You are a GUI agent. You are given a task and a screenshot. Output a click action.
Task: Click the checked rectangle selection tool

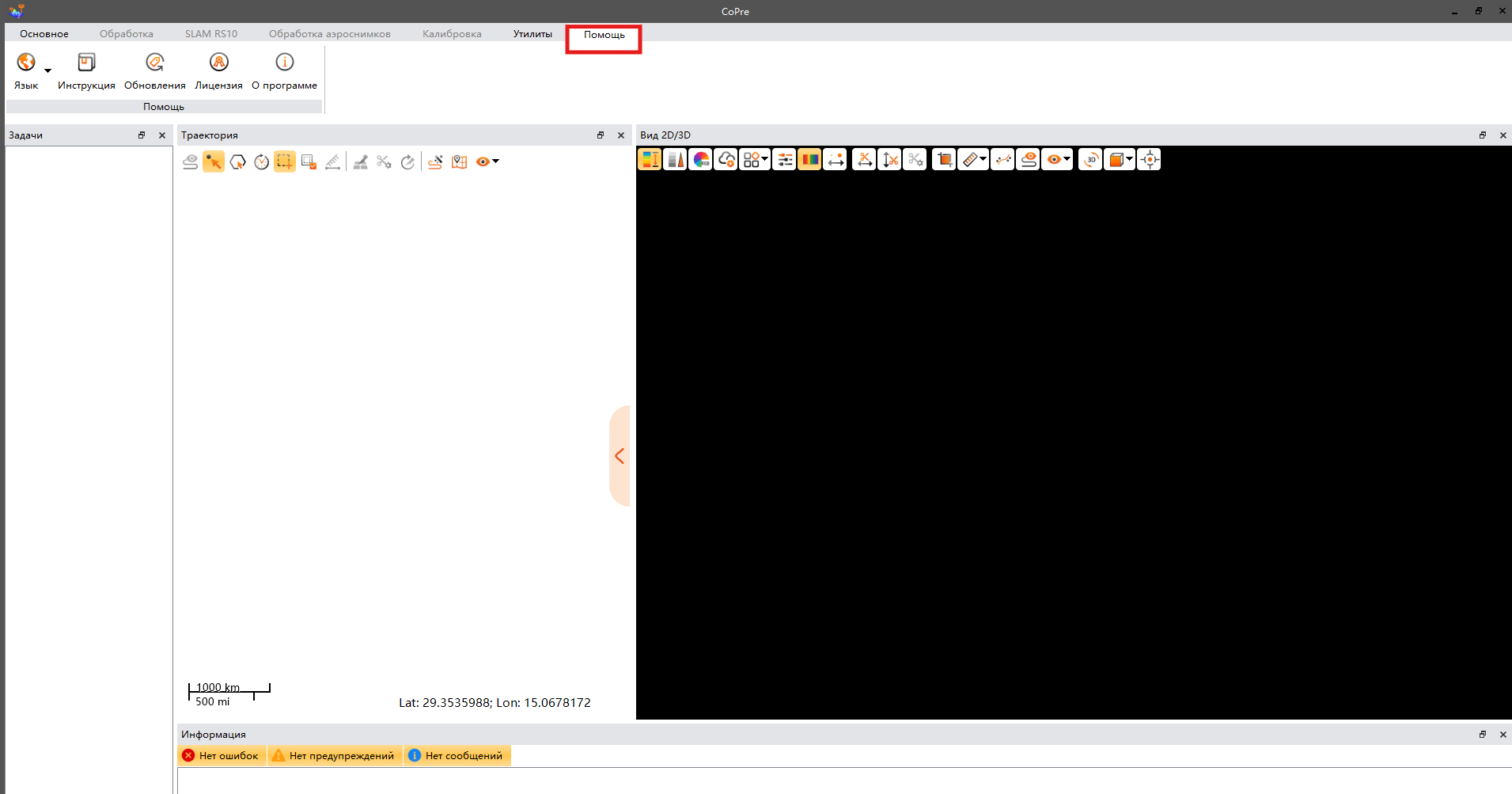click(309, 161)
